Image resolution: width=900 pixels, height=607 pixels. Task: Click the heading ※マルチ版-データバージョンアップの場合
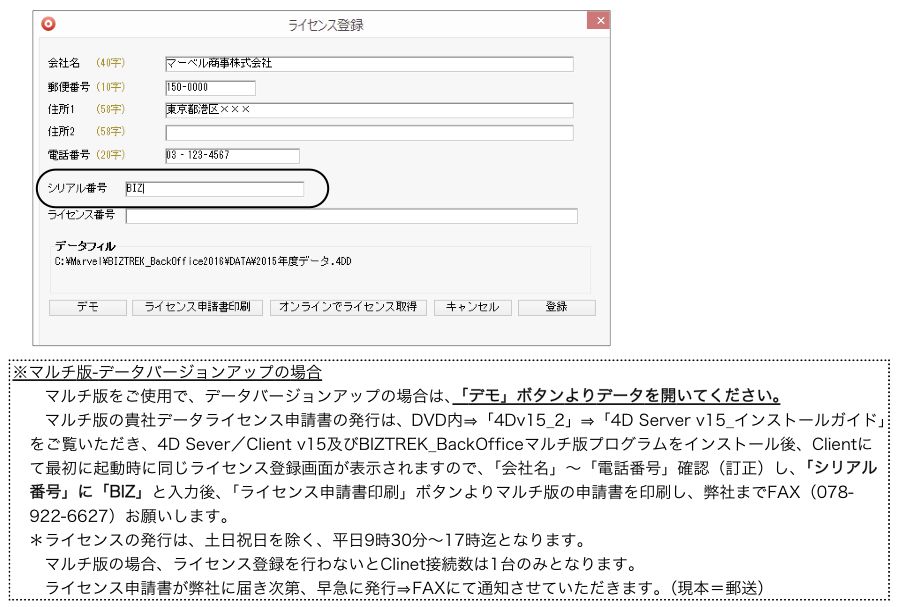(167, 372)
